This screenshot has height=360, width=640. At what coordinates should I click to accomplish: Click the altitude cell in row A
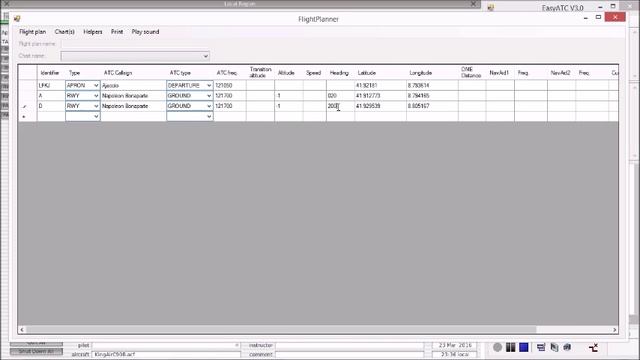click(289, 96)
